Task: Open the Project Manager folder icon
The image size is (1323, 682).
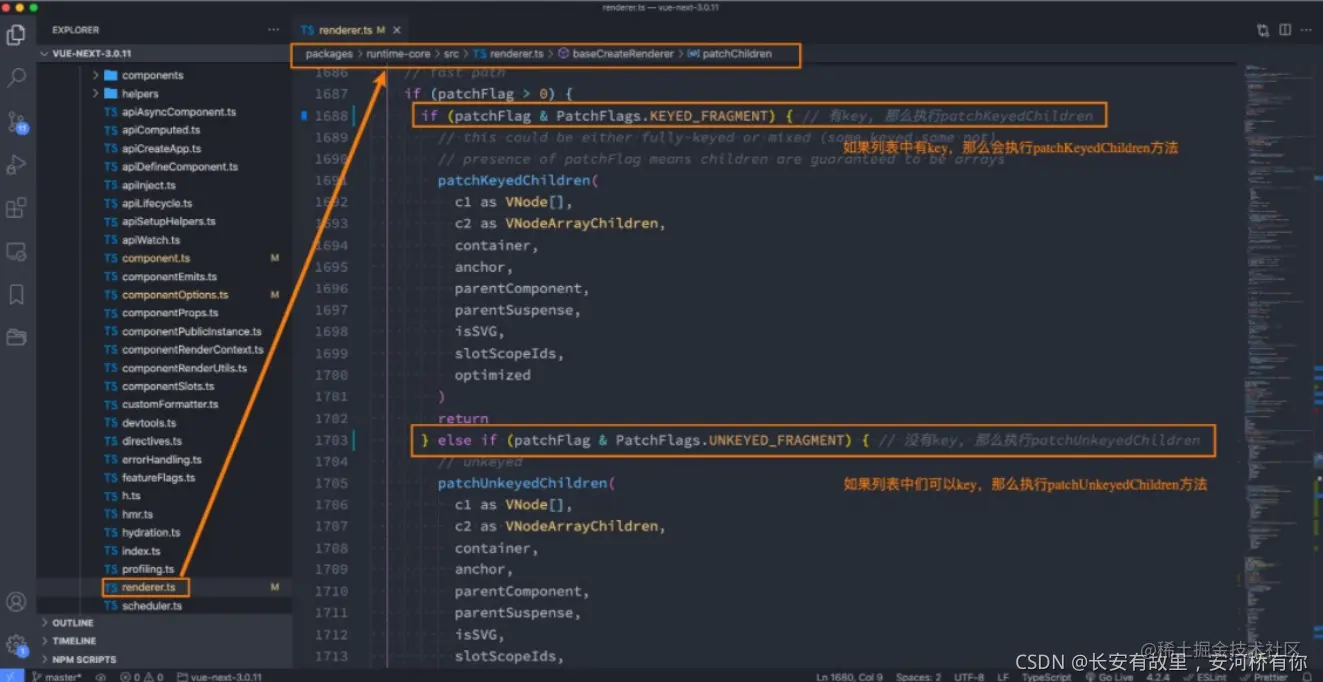Action: (x=16, y=337)
